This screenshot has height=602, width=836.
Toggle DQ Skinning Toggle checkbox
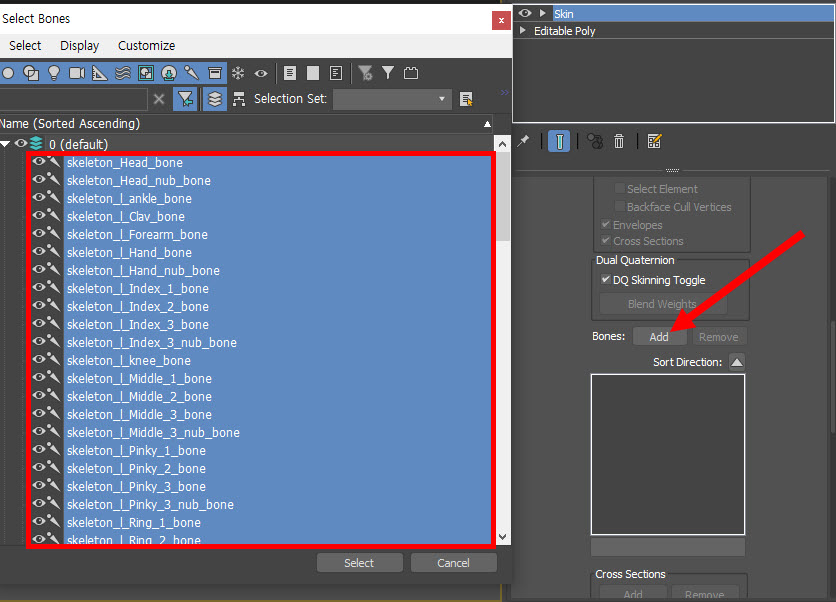point(606,279)
